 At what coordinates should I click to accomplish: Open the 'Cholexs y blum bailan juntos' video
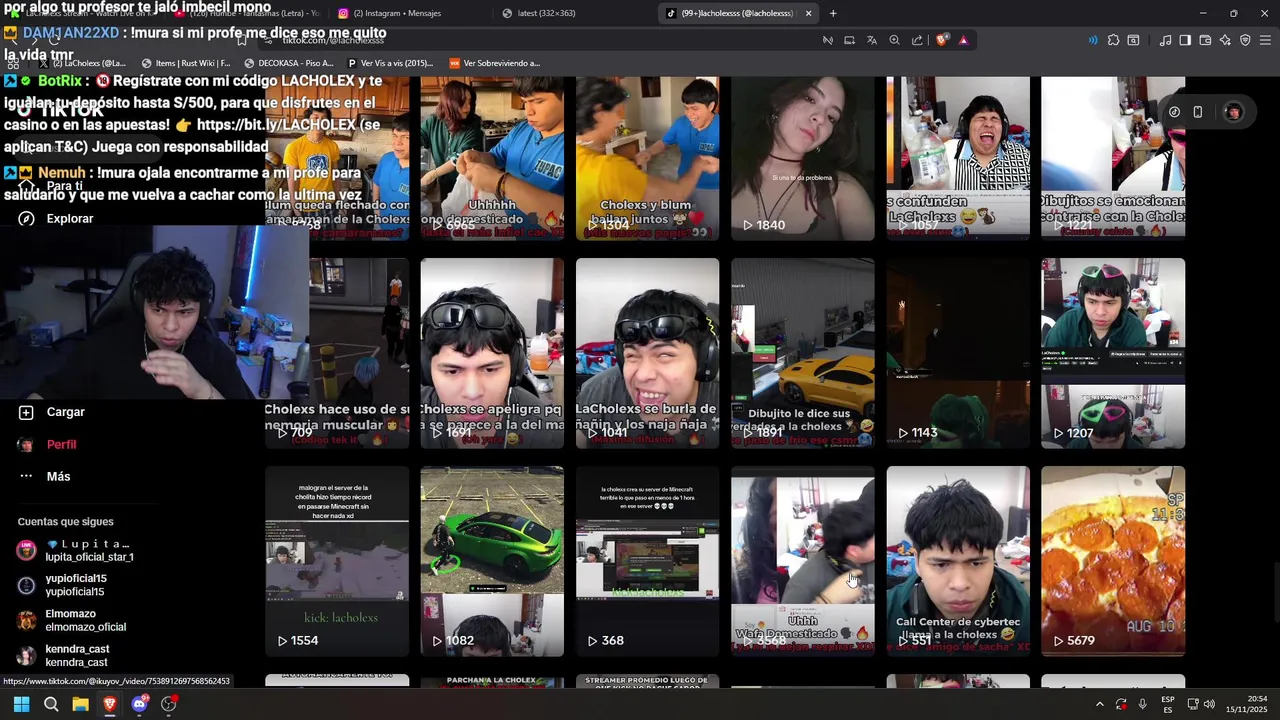pos(647,158)
